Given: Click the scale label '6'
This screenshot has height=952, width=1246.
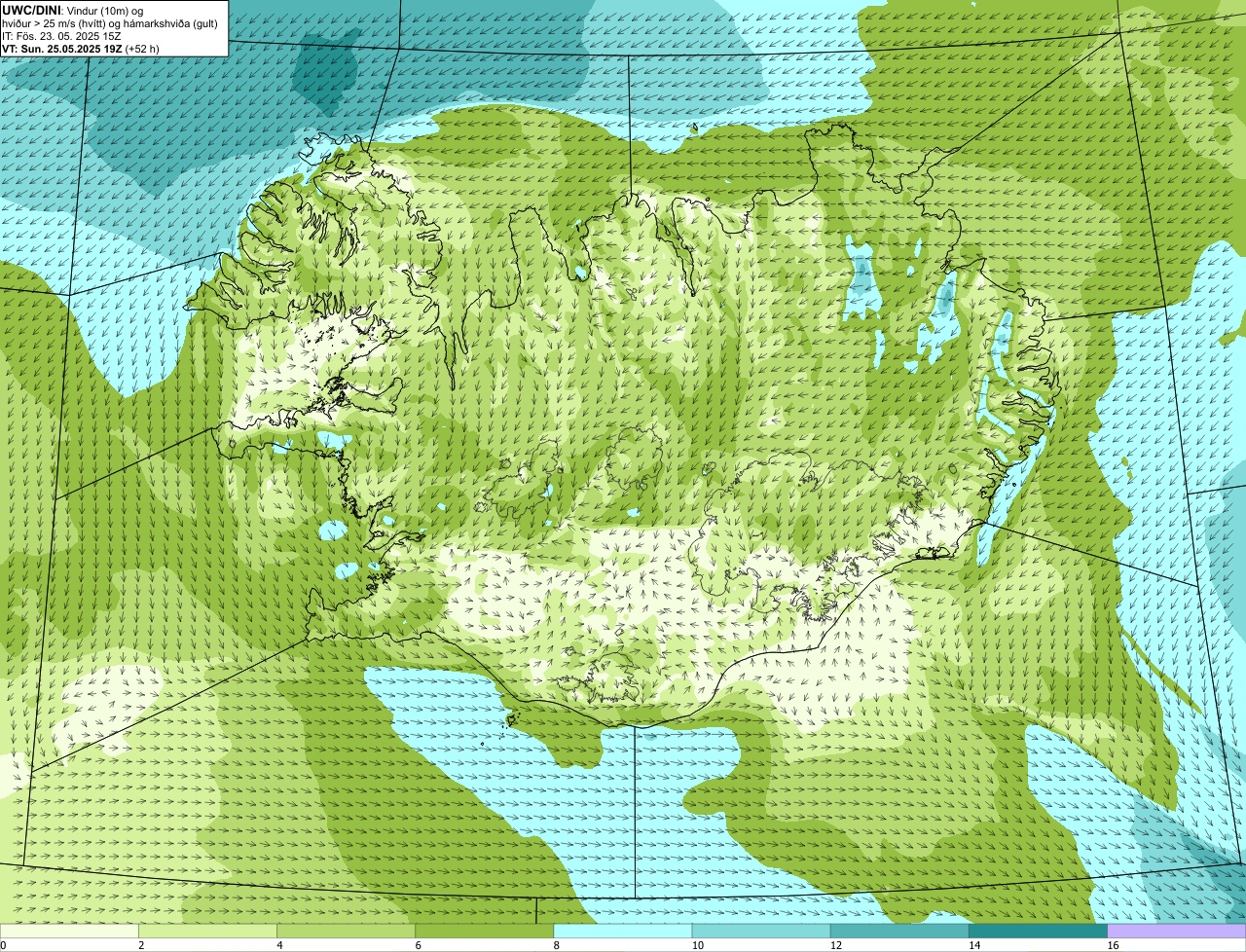Looking at the screenshot, I should (418, 945).
